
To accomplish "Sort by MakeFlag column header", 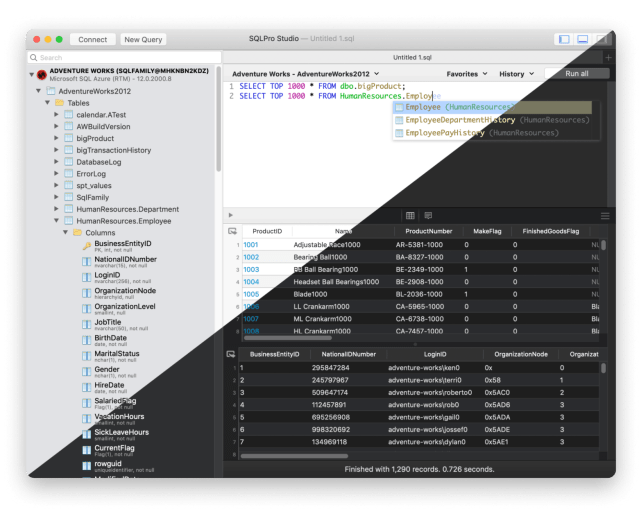I will click(x=487, y=231).
